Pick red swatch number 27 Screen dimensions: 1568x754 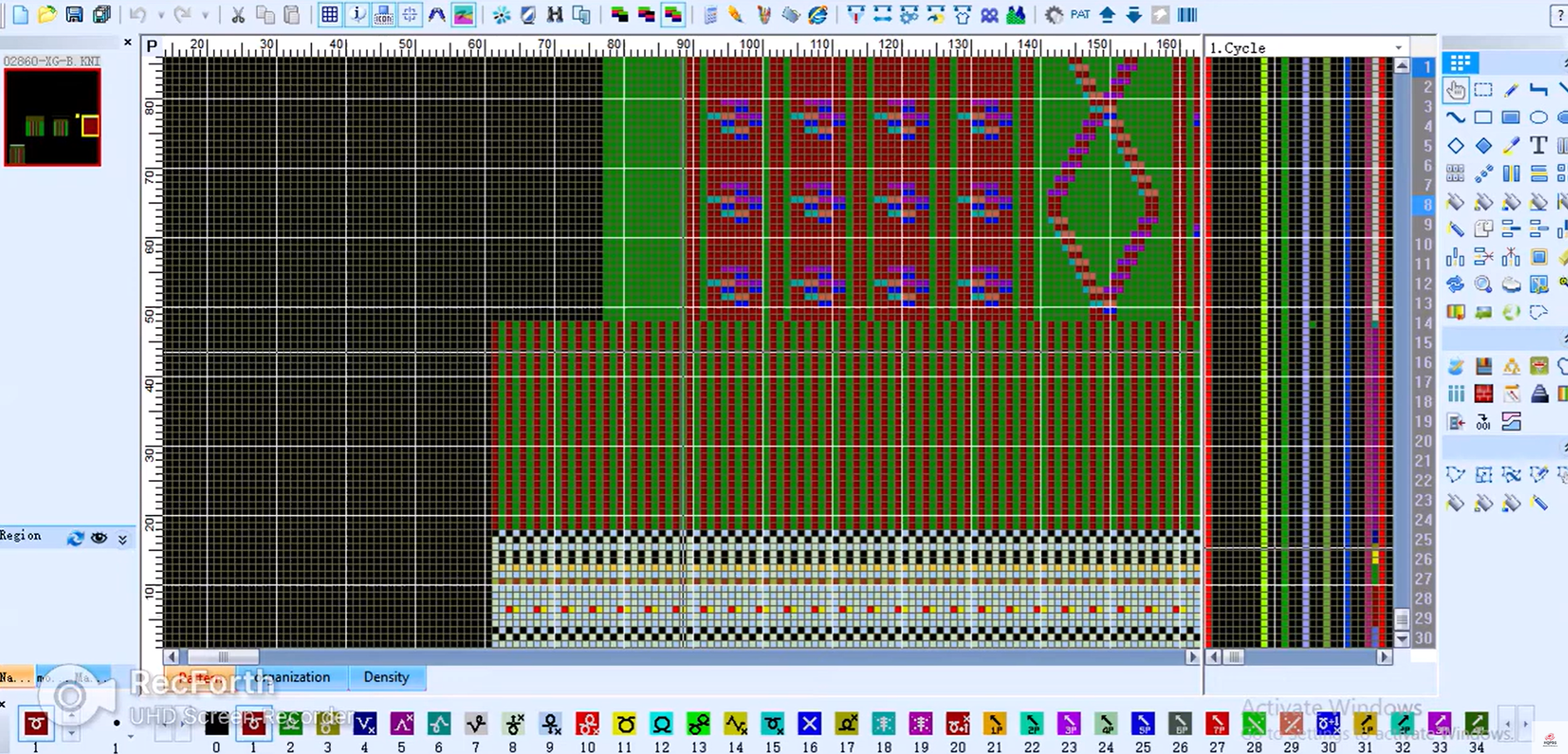click(1217, 724)
